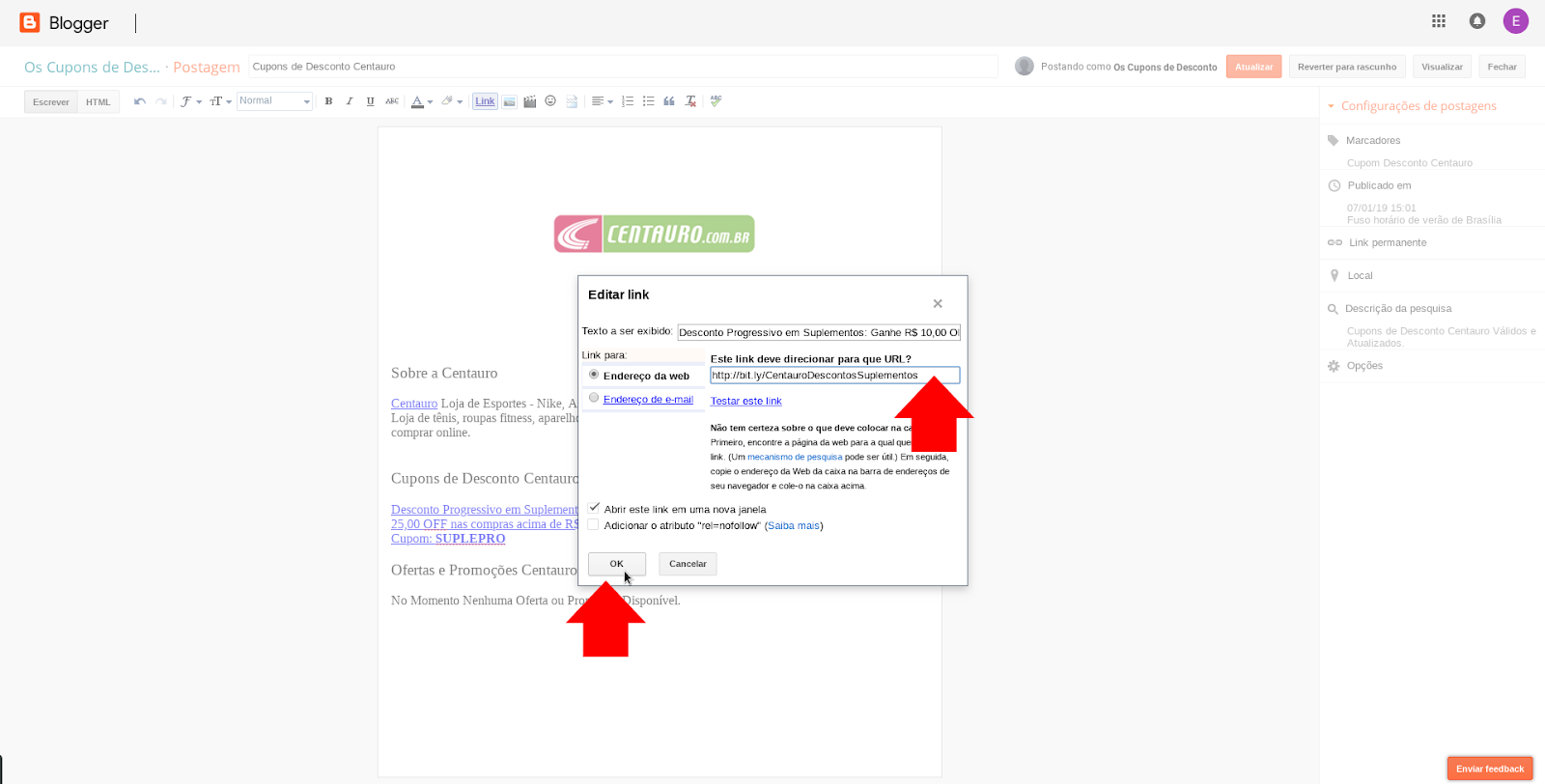Toggle bold formatting
Screen dimensions: 1545x784
[328, 101]
